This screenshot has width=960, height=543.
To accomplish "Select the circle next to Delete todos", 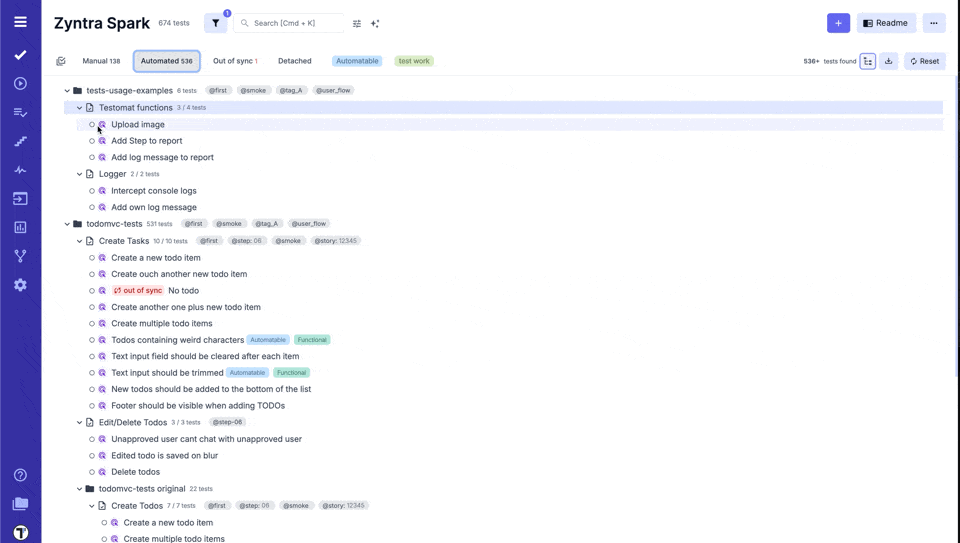I will pos(92,472).
